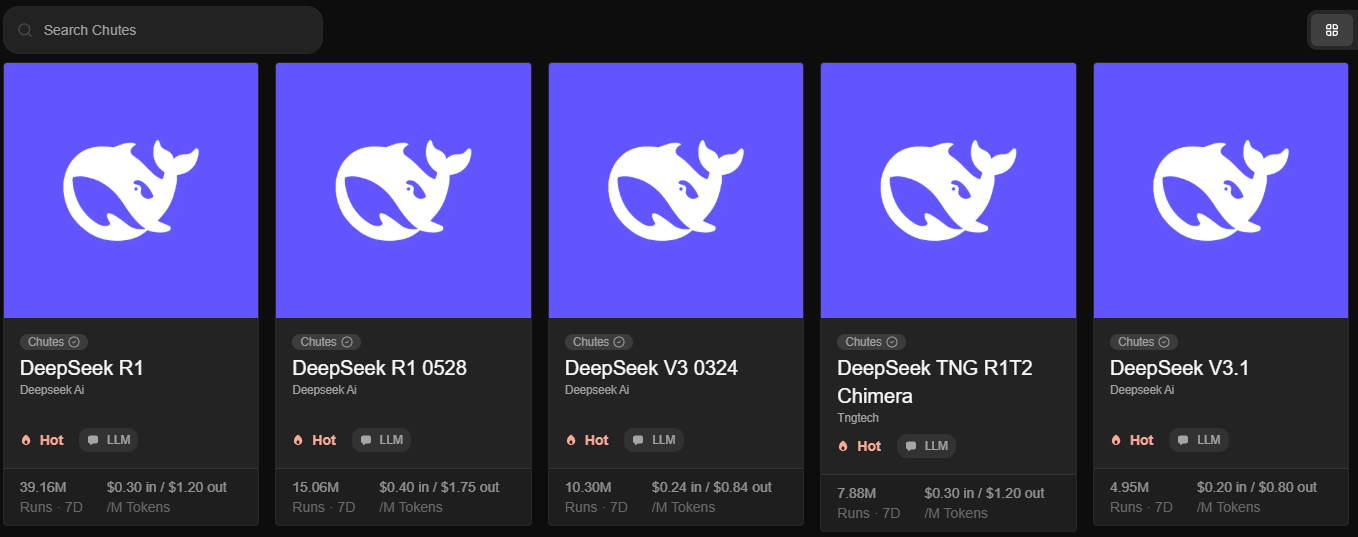Click the DeepSeek R1 whale logo
This screenshot has height=537, width=1358.
[131, 190]
